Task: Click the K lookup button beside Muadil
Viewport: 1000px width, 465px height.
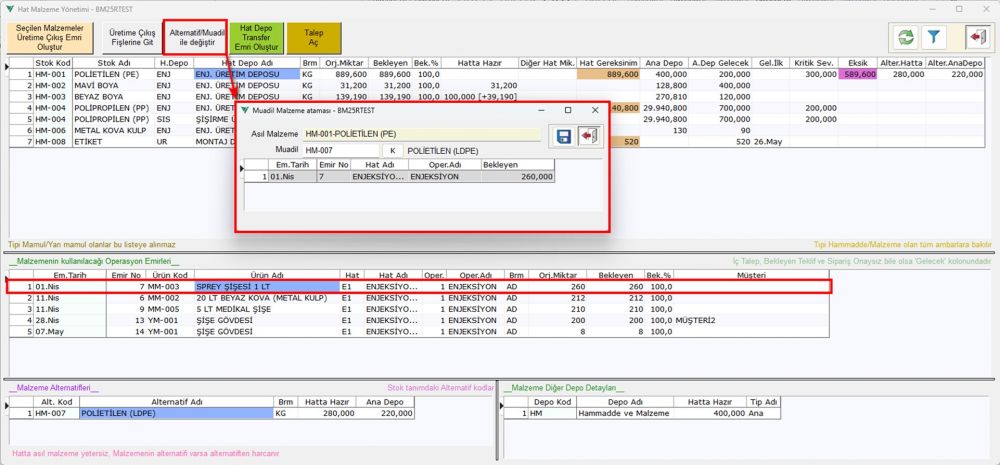Action: click(x=393, y=150)
